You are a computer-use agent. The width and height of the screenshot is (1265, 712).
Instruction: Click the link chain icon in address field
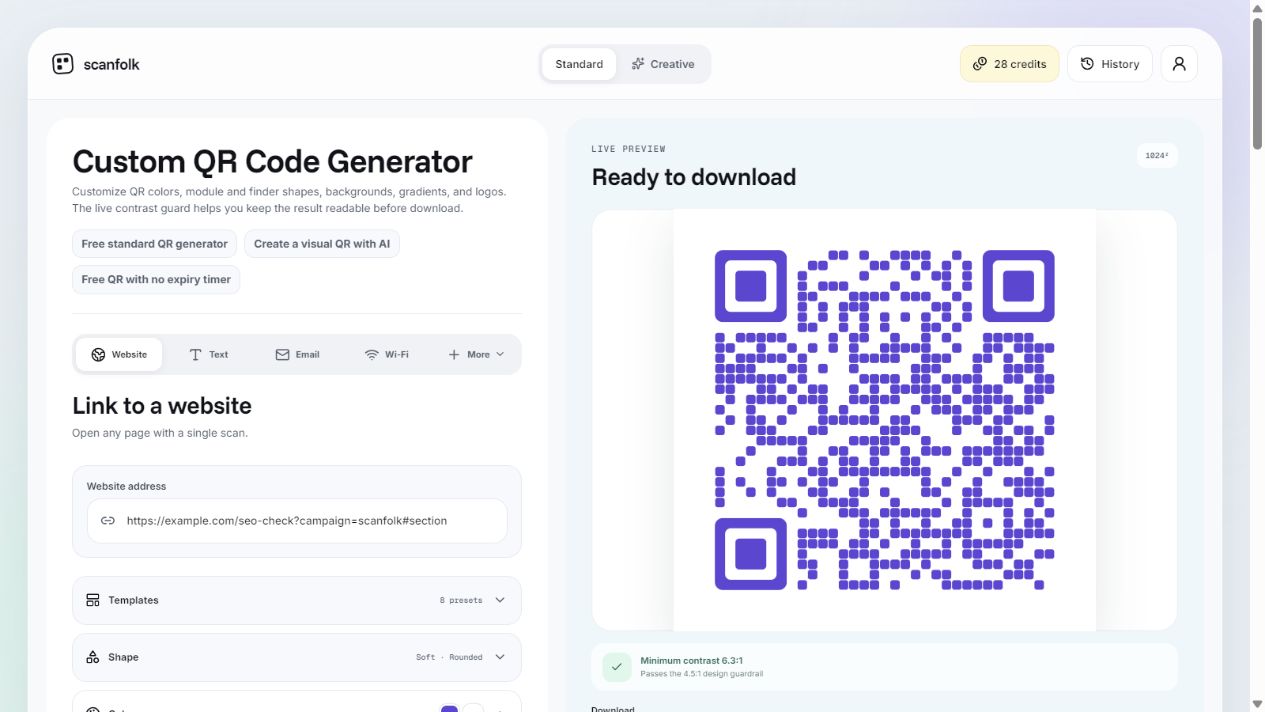click(x=108, y=521)
